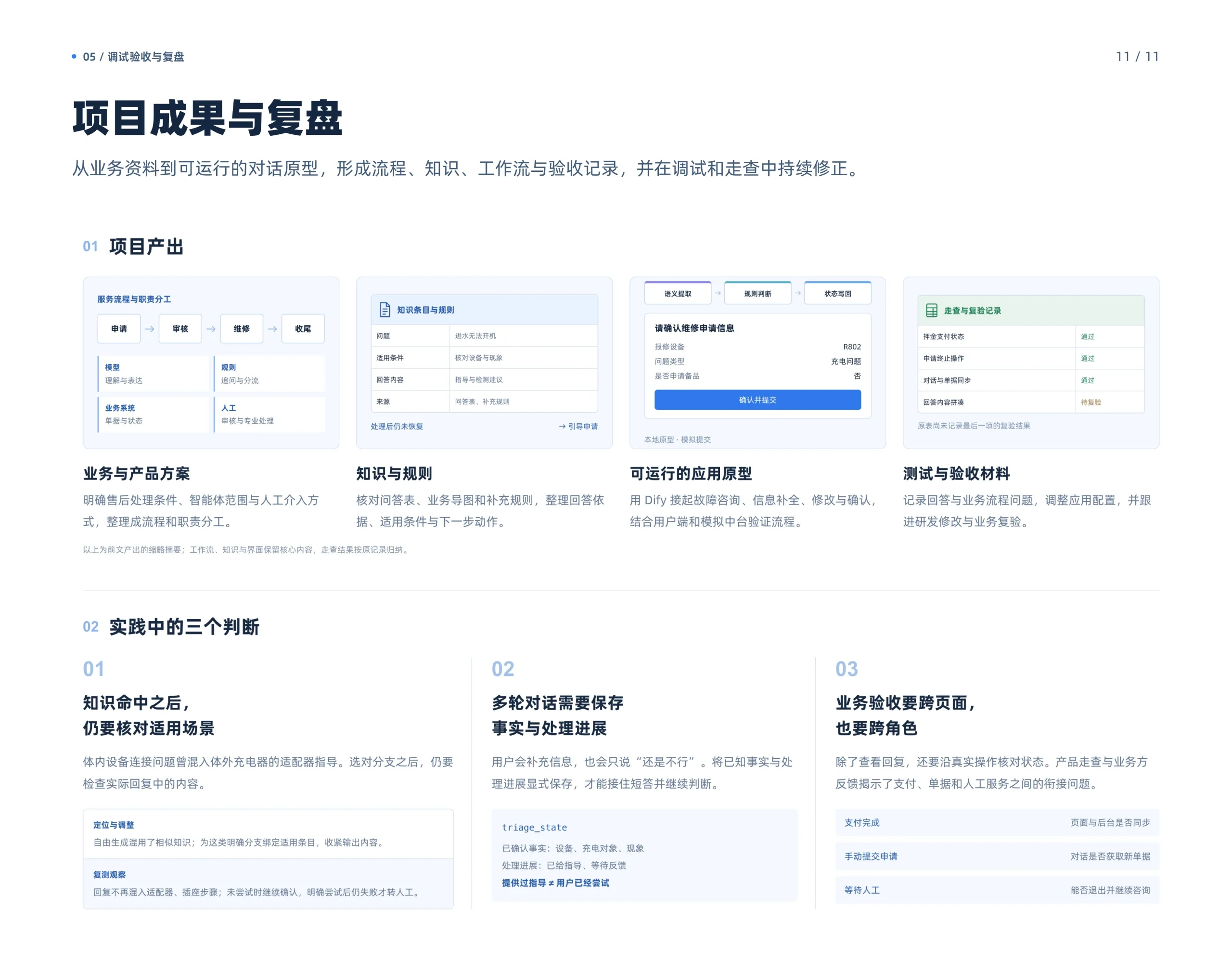The image size is (1232, 973).
Task: Click the spreadsheet icon beside 走查与复验记录
Action: coord(931,311)
